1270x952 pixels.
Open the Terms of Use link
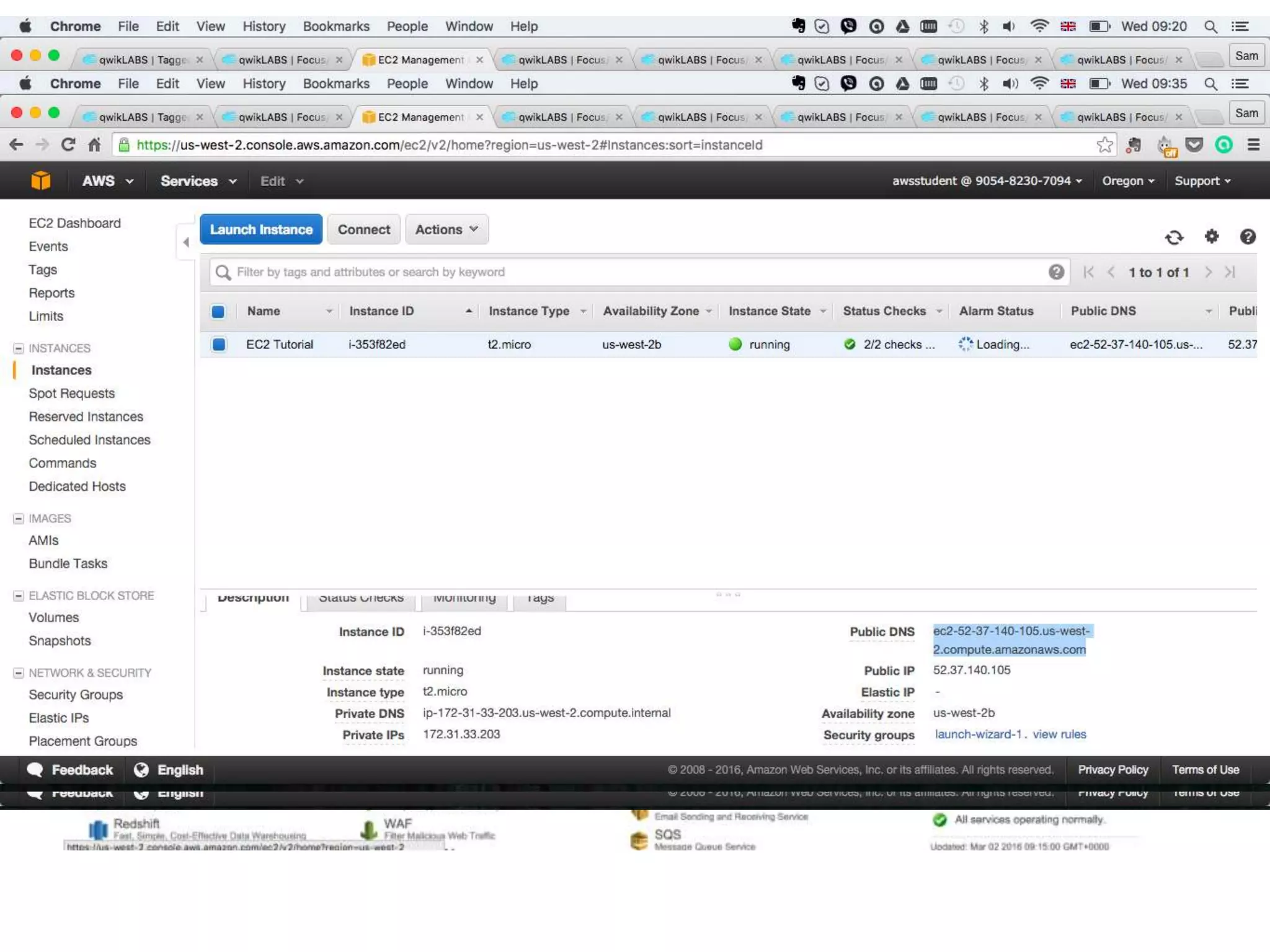1206,770
